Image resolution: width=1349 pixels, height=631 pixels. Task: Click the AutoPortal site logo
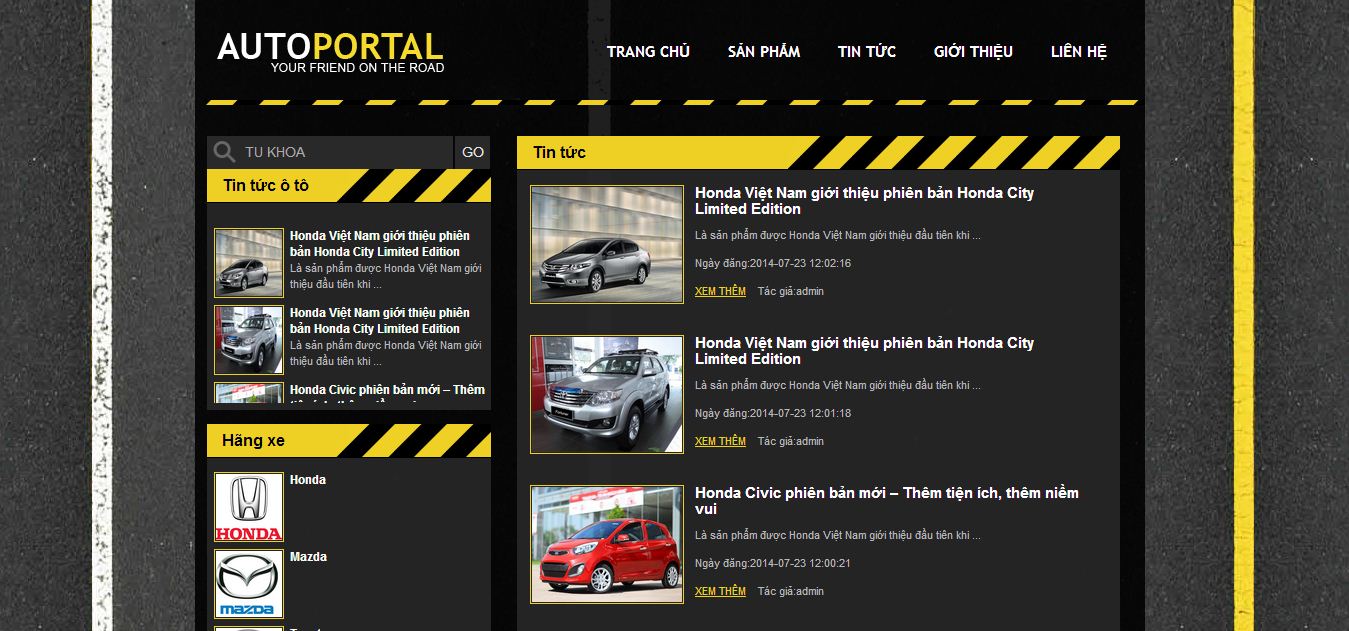331,52
